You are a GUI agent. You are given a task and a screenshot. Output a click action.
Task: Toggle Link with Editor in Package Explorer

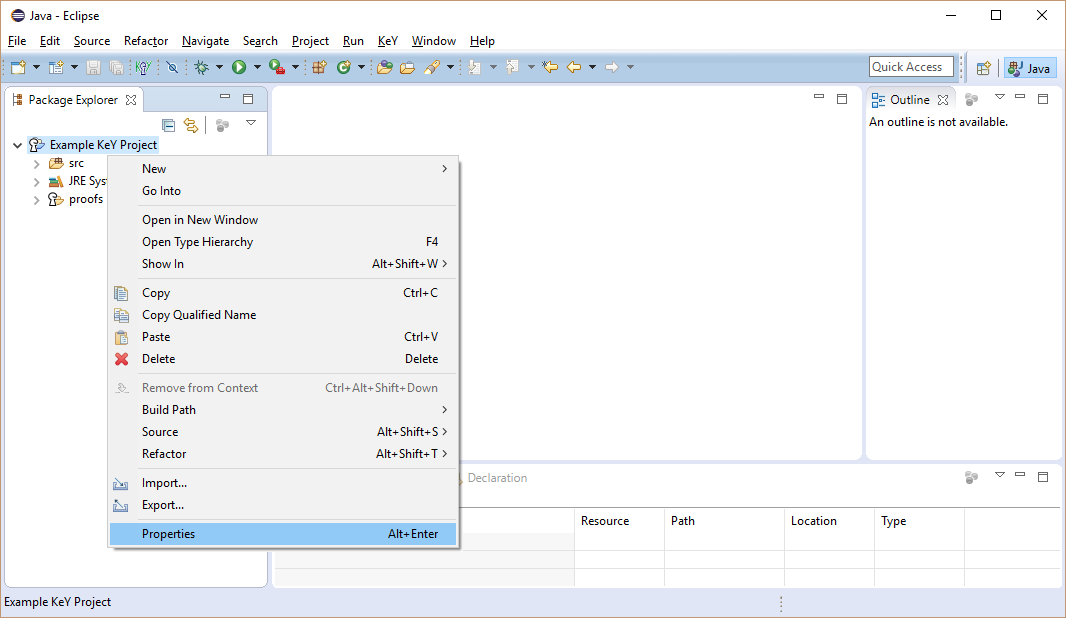(190, 125)
